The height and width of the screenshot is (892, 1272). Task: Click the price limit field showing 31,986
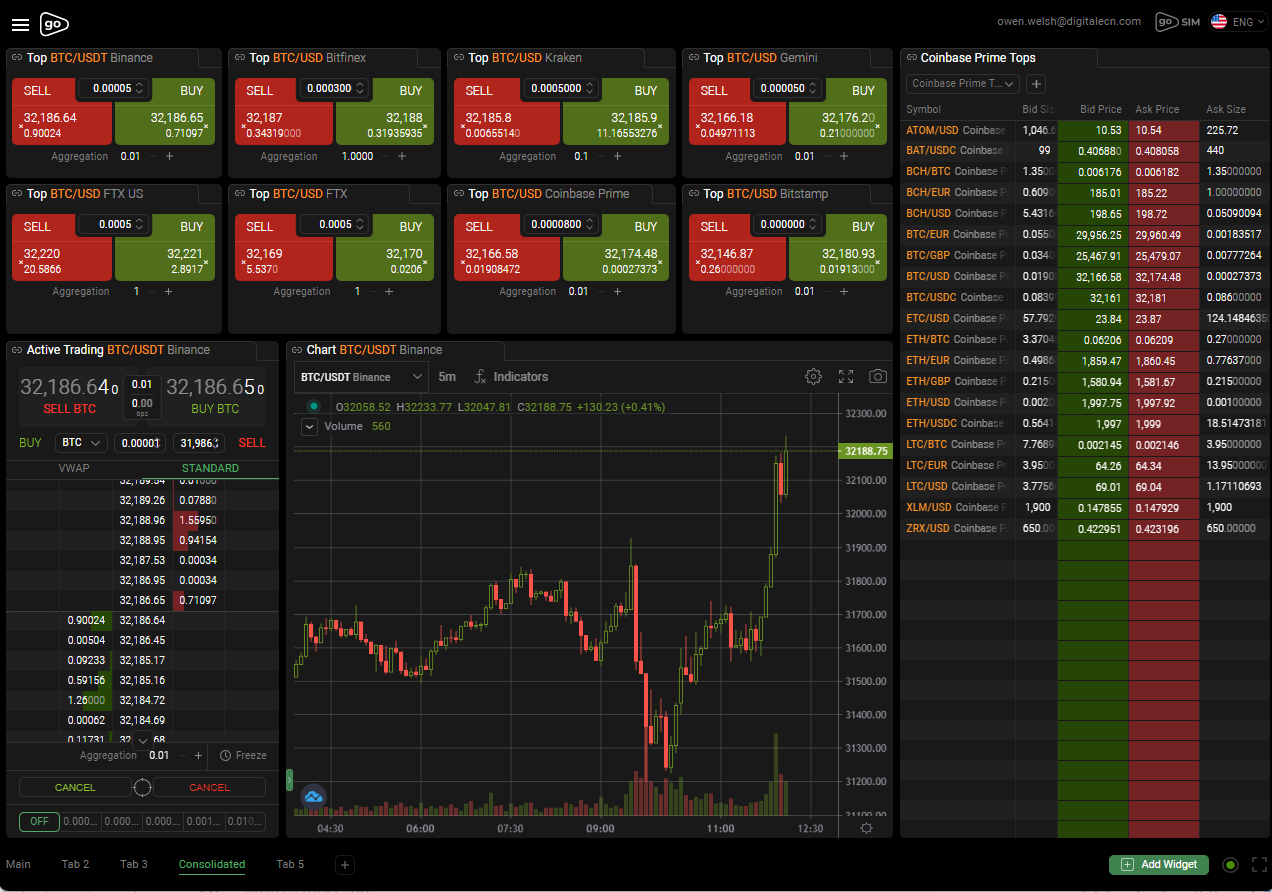click(x=199, y=442)
